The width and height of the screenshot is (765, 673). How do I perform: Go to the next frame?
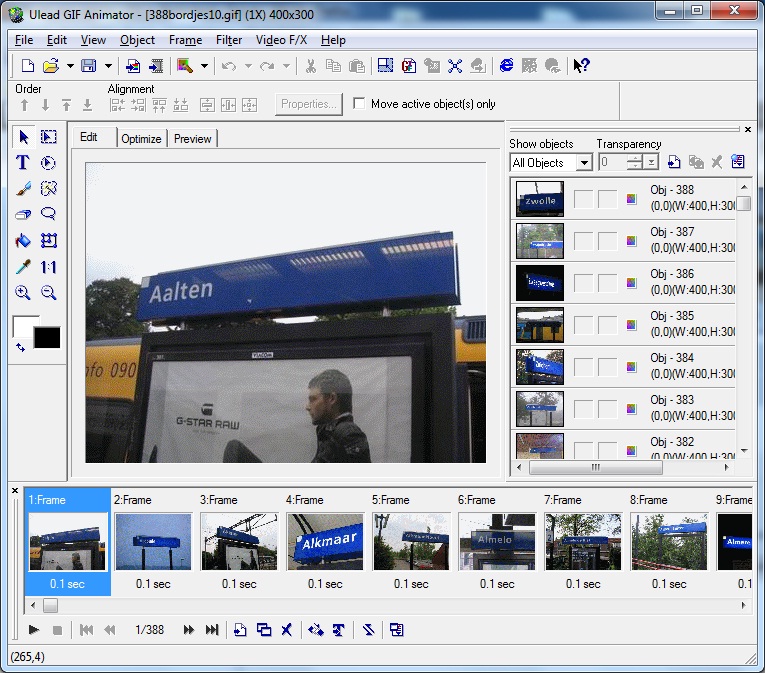[x=189, y=630]
